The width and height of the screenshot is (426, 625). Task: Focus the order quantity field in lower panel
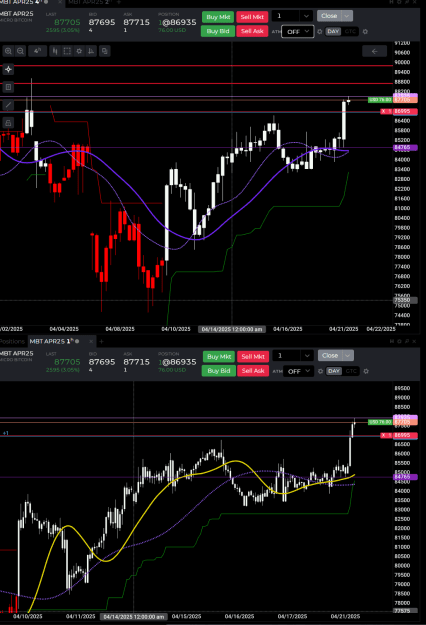(287, 356)
